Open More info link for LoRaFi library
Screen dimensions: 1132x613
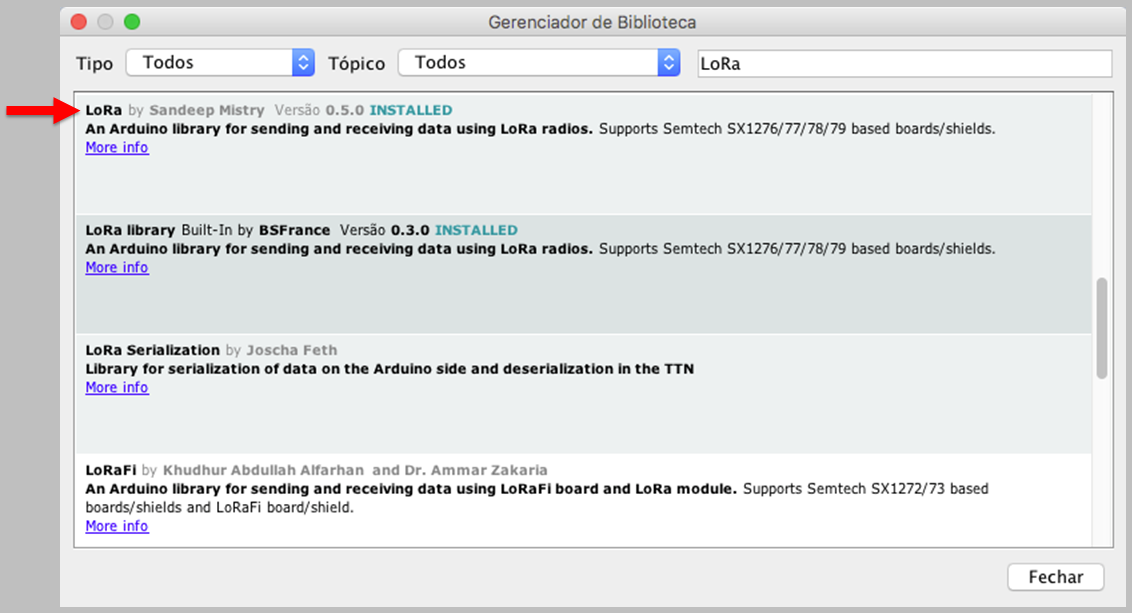(x=117, y=526)
